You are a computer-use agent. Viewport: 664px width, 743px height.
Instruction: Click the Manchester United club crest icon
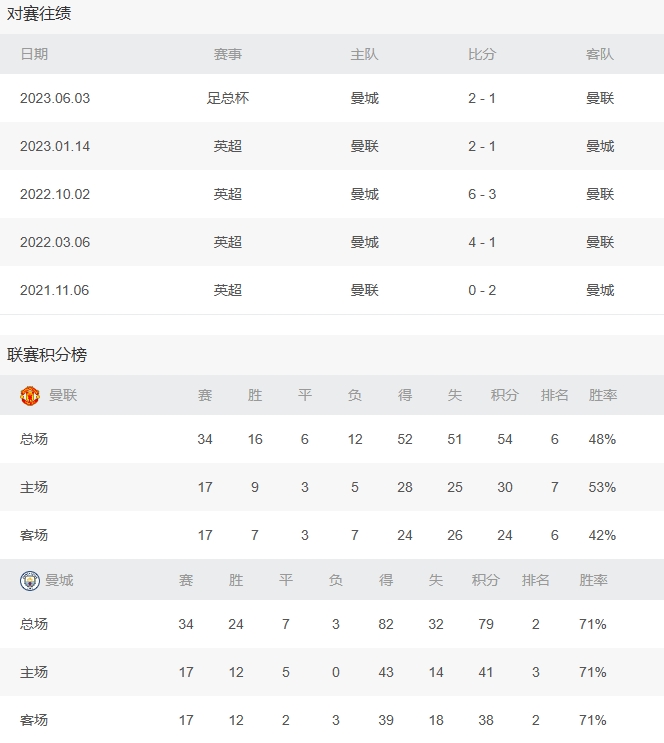pyautogui.click(x=30, y=396)
